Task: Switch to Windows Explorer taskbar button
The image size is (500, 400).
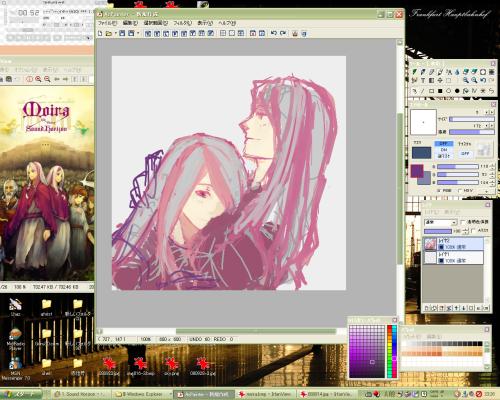Action: 143,394
